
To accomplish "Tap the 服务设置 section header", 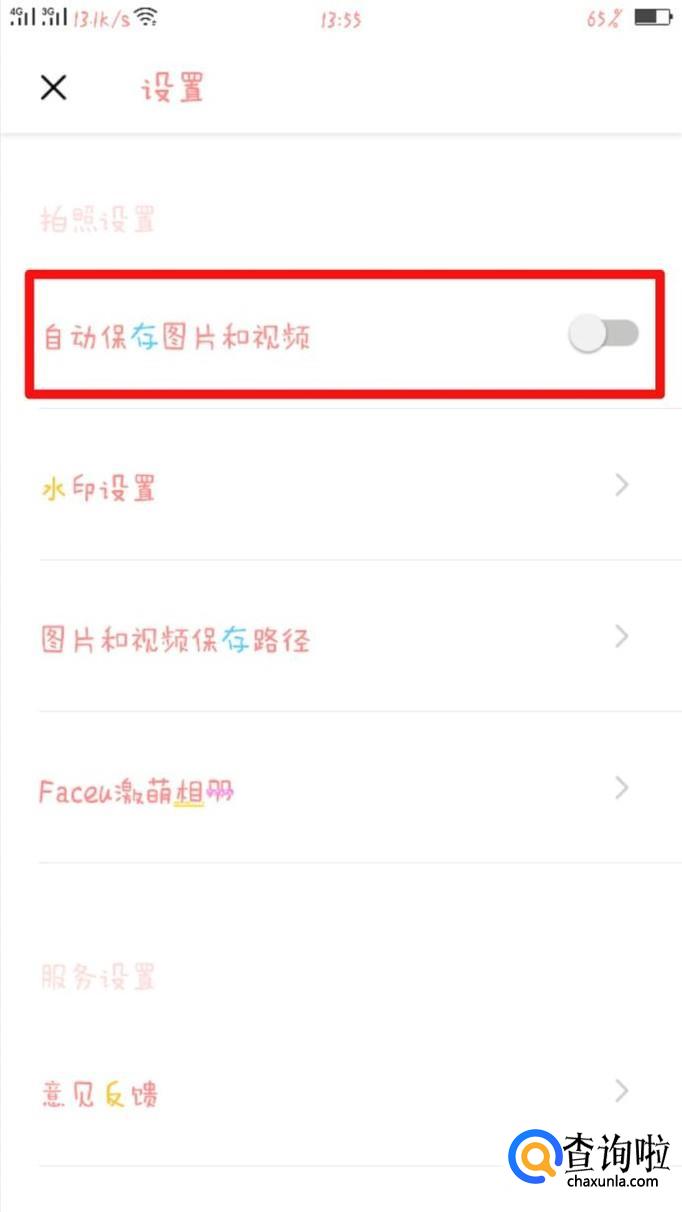I will (98, 976).
